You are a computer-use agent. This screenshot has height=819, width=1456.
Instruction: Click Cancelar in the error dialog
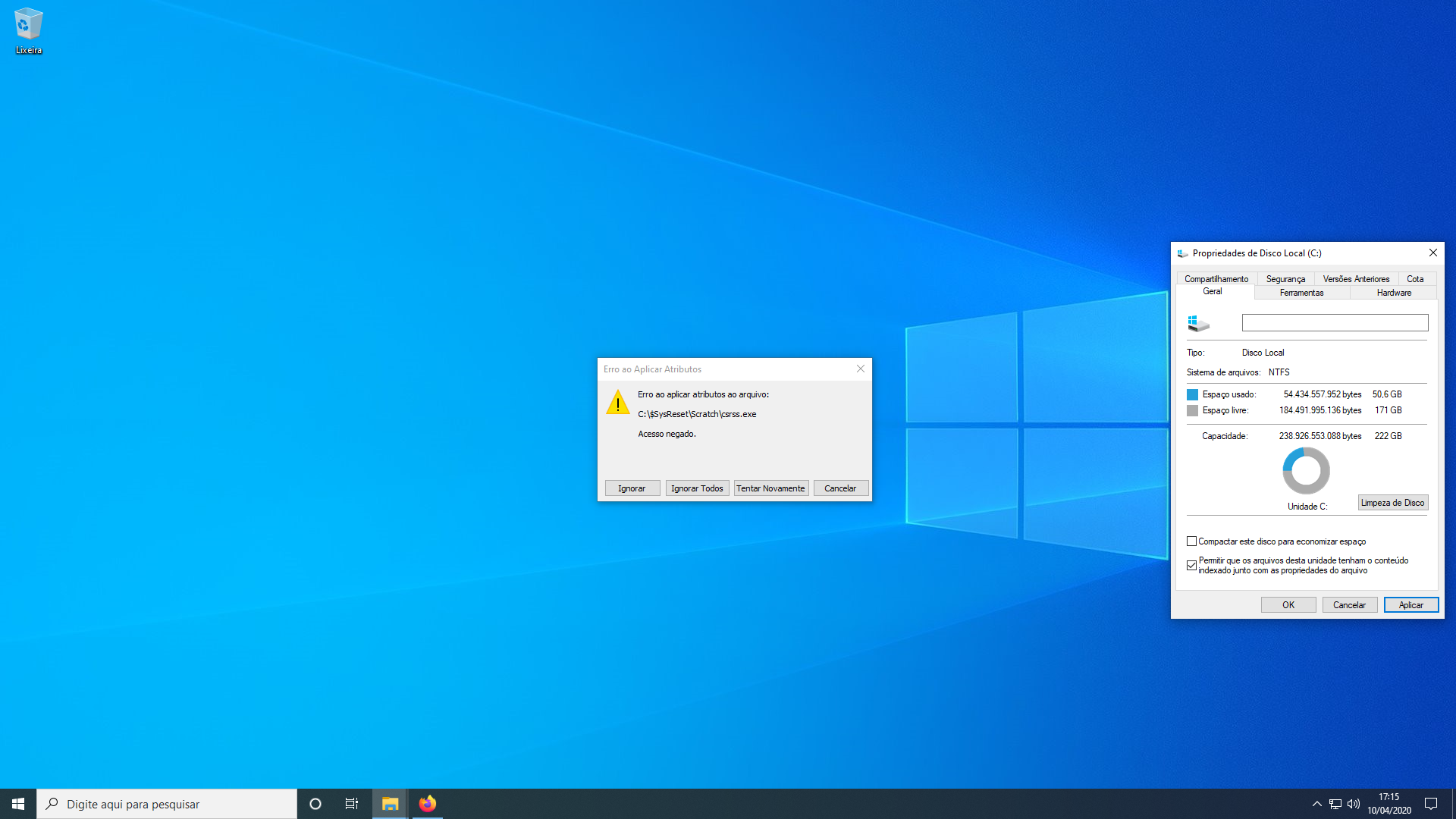click(840, 488)
